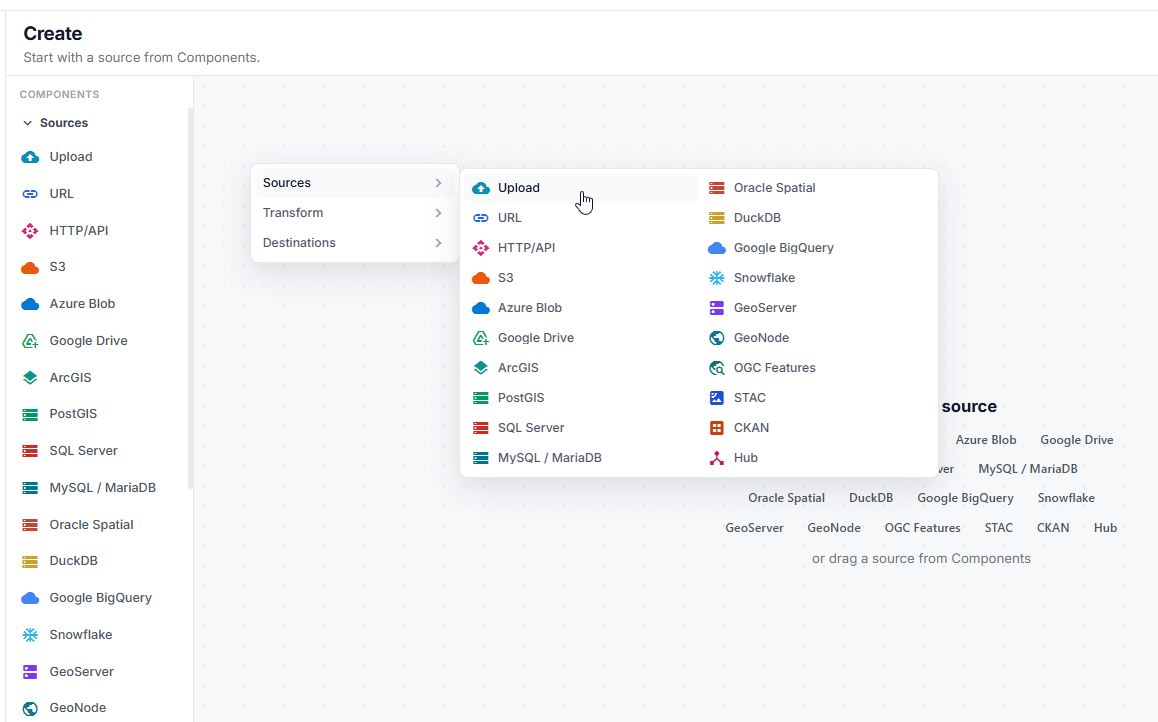
Task: Click the HTTP/API icon in sidebar
Action: (30, 230)
